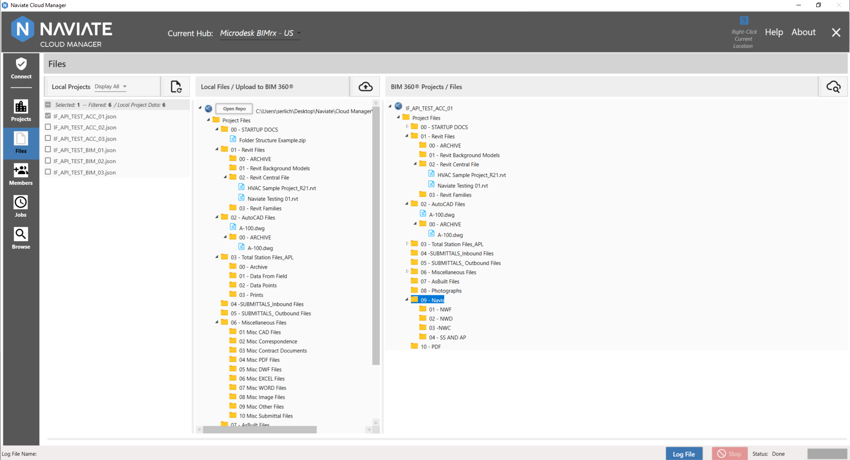
Task: Open the Current Hub dropdown
Action: click(260, 33)
